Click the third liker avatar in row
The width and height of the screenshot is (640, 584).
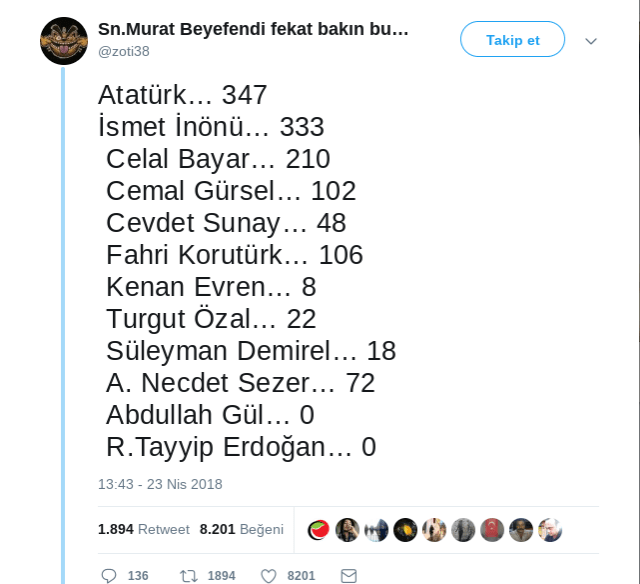(x=376, y=530)
